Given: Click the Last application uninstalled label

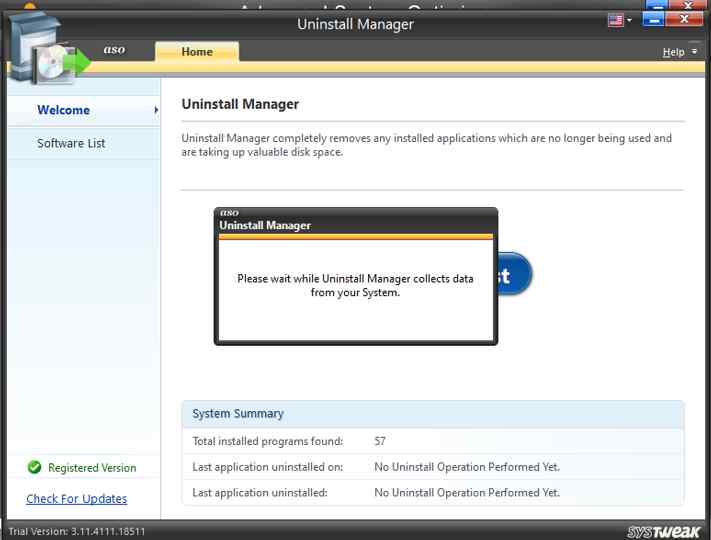Looking at the screenshot, I should (260, 492).
